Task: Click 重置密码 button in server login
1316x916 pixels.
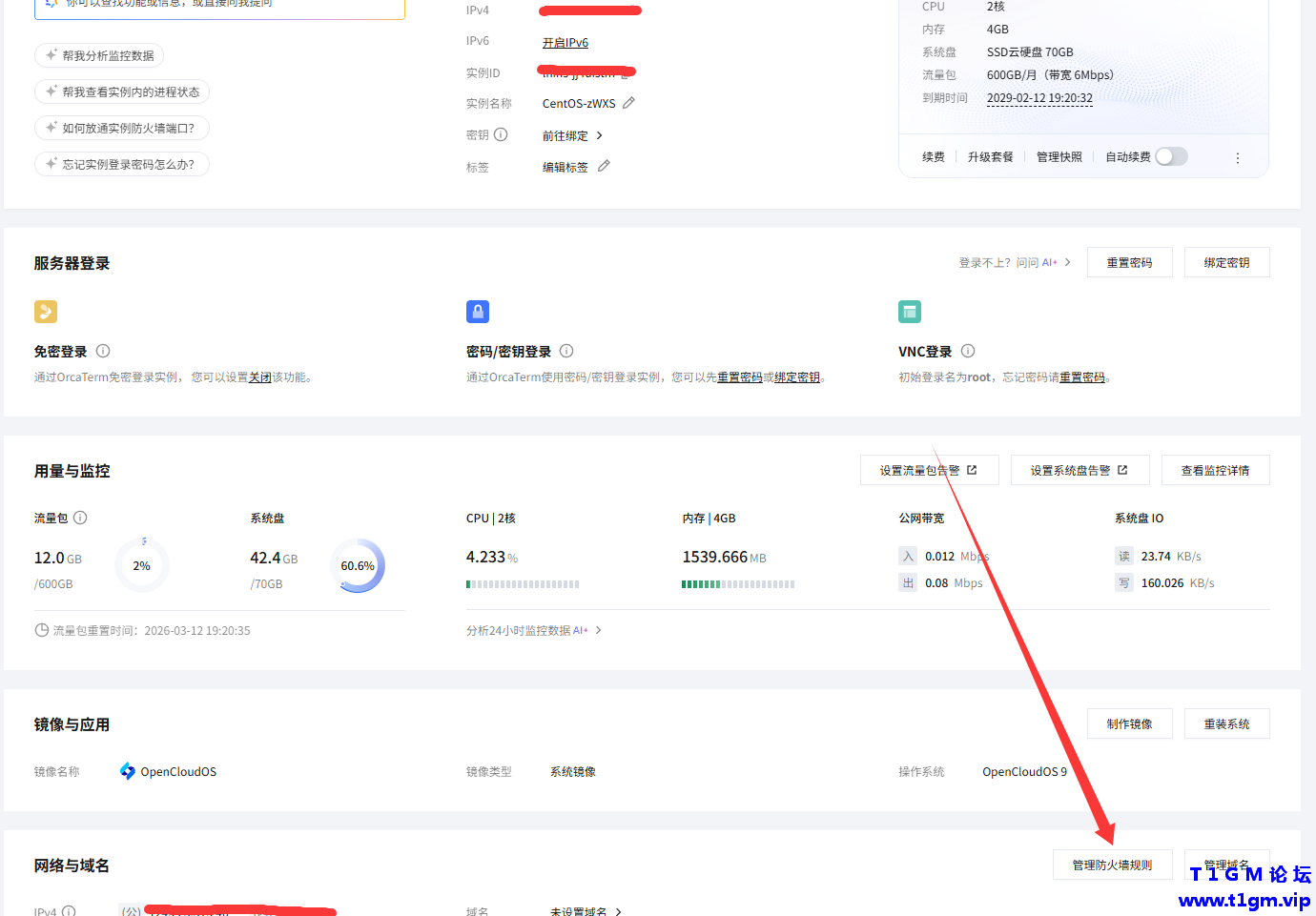Action: pos(1129,262)
